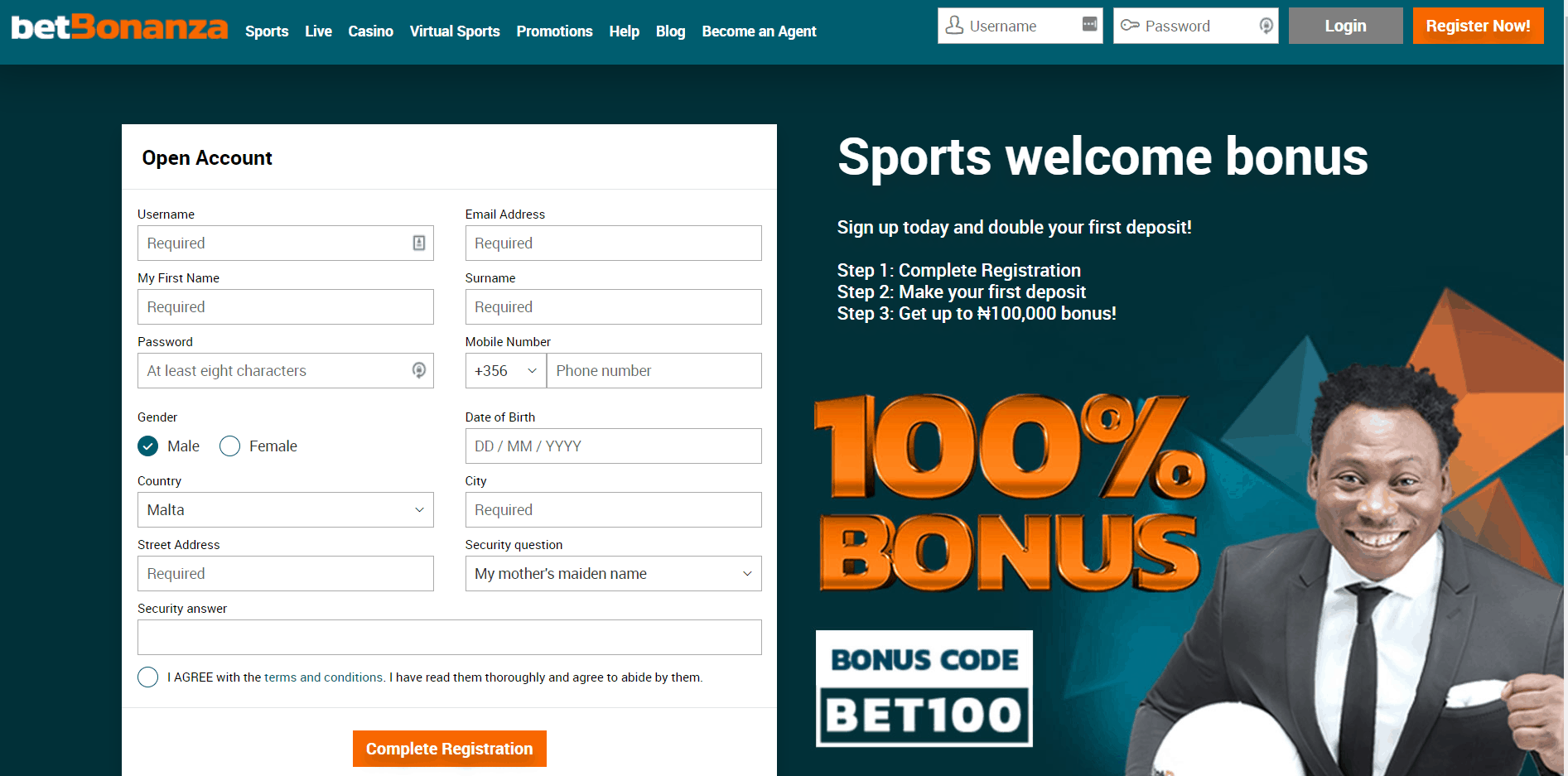1568x776 pixels.
Task: Open the Live menu item
Action: click(318, 31)
